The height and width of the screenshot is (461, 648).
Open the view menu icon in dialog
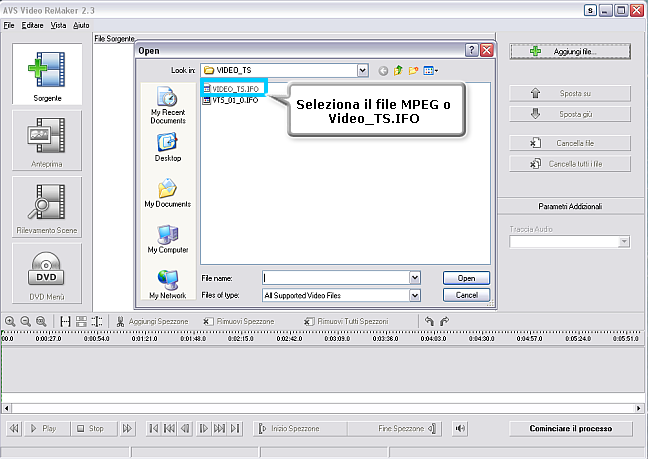point(431,71)
